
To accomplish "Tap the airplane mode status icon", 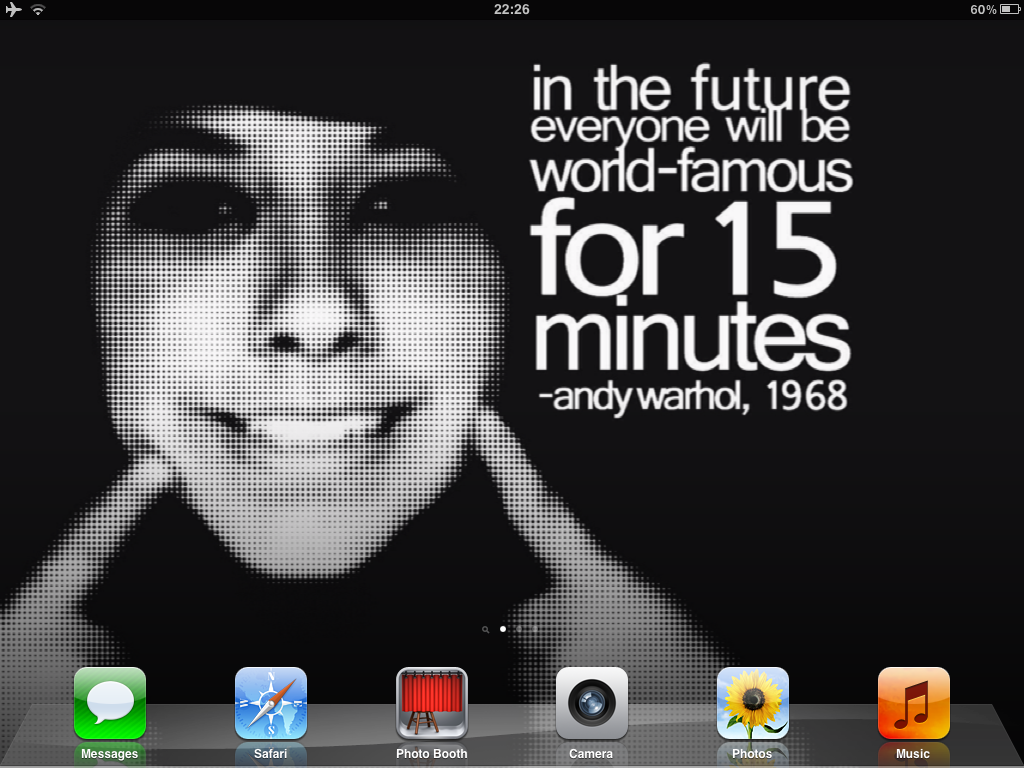I will click(x=13, y=10).
